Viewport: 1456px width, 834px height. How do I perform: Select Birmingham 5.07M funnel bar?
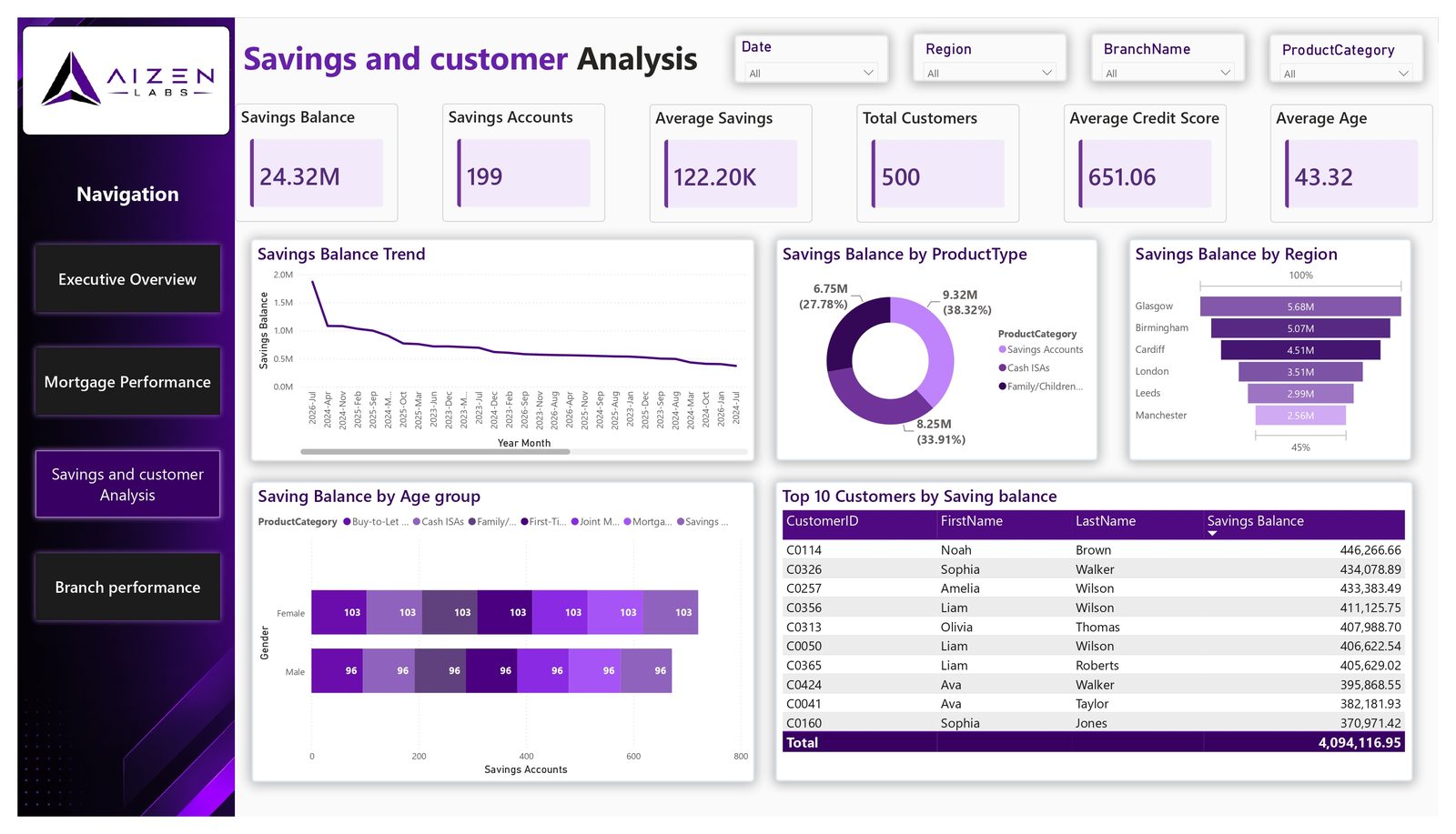click(x=1300, y=328)
